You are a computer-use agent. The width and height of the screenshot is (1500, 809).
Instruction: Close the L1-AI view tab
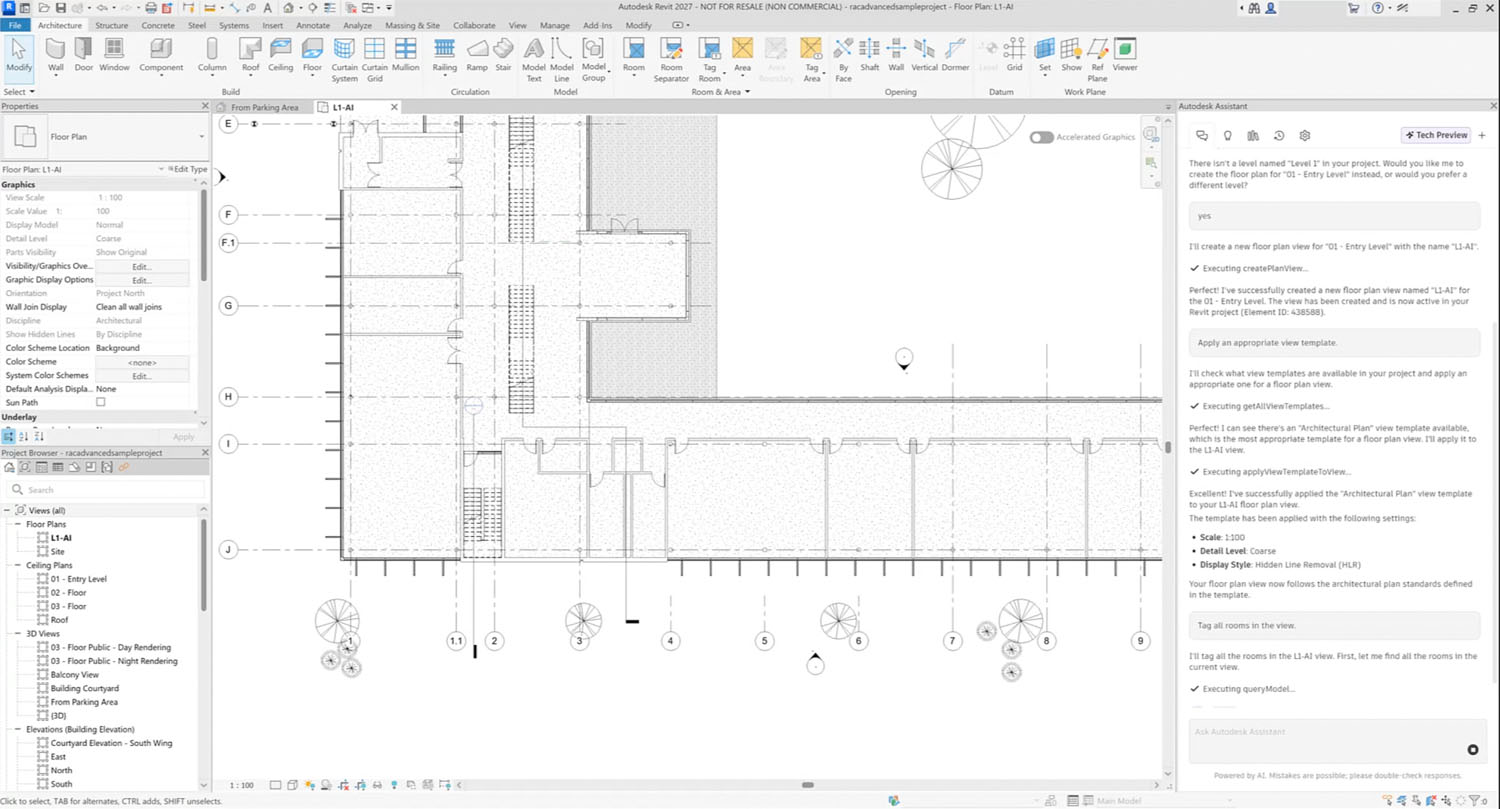point(394,107)
